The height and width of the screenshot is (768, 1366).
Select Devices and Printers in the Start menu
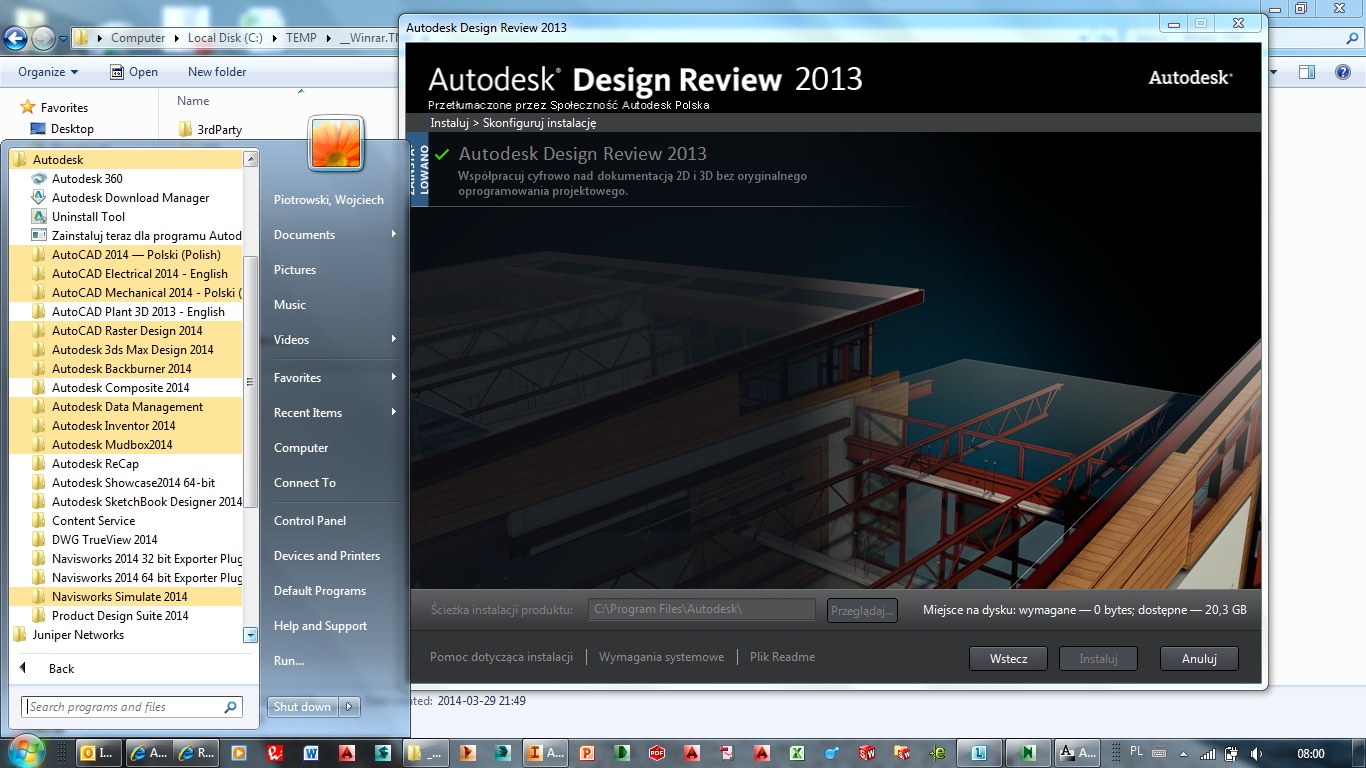point(327,556)
